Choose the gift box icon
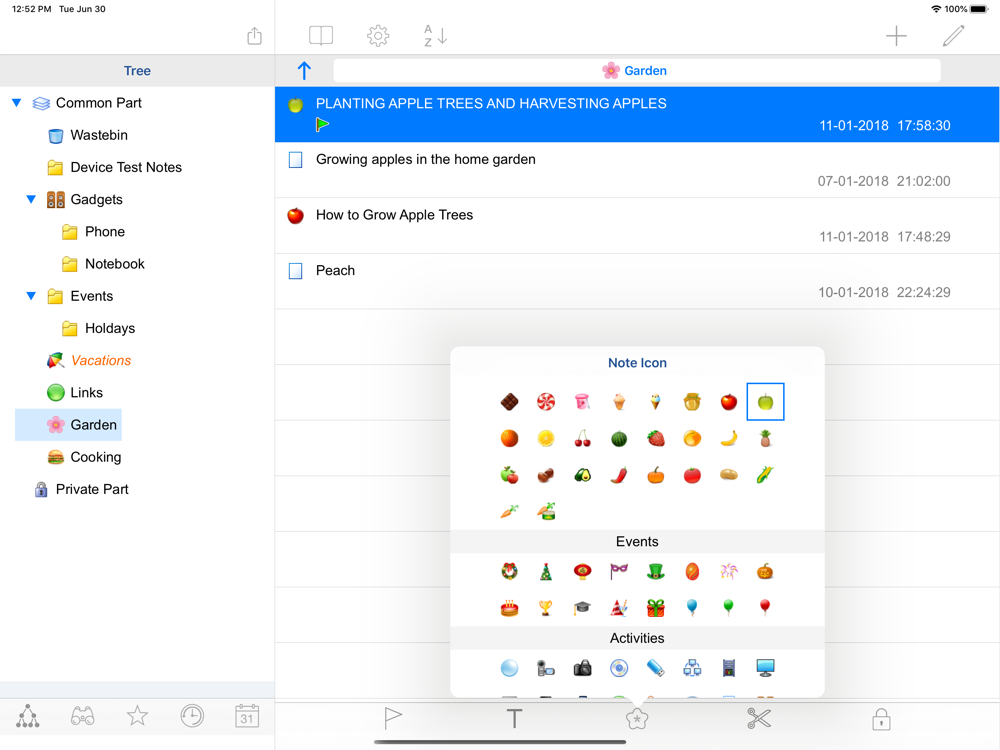 click(x=656, y=608)
